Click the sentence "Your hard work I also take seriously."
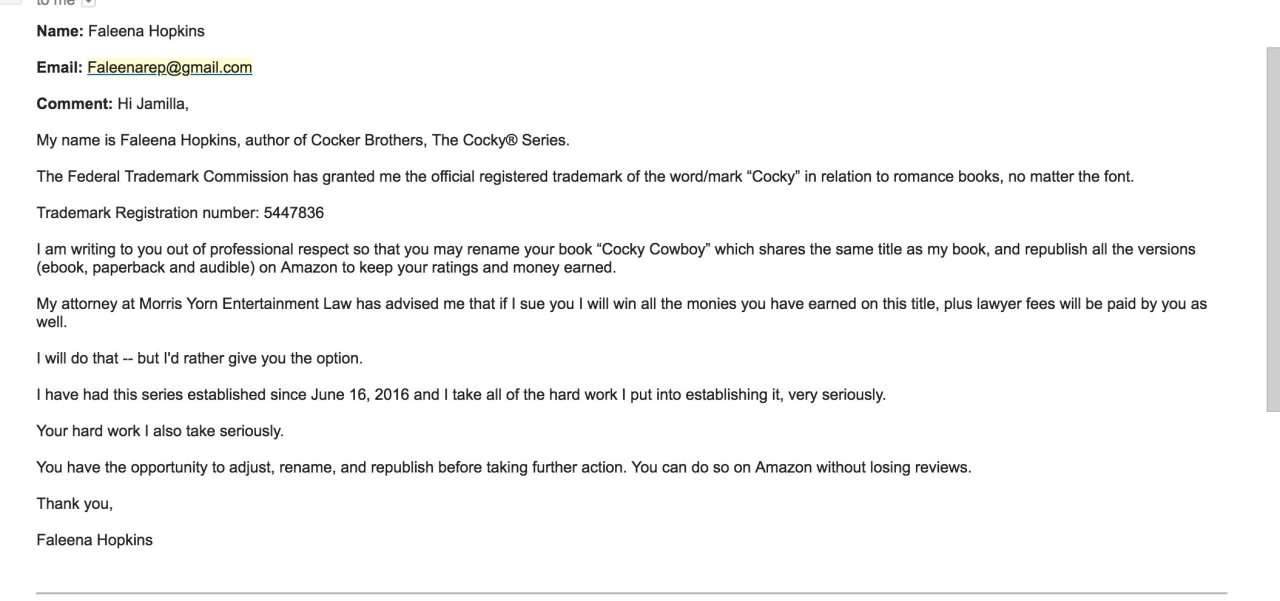 (160, 431)
